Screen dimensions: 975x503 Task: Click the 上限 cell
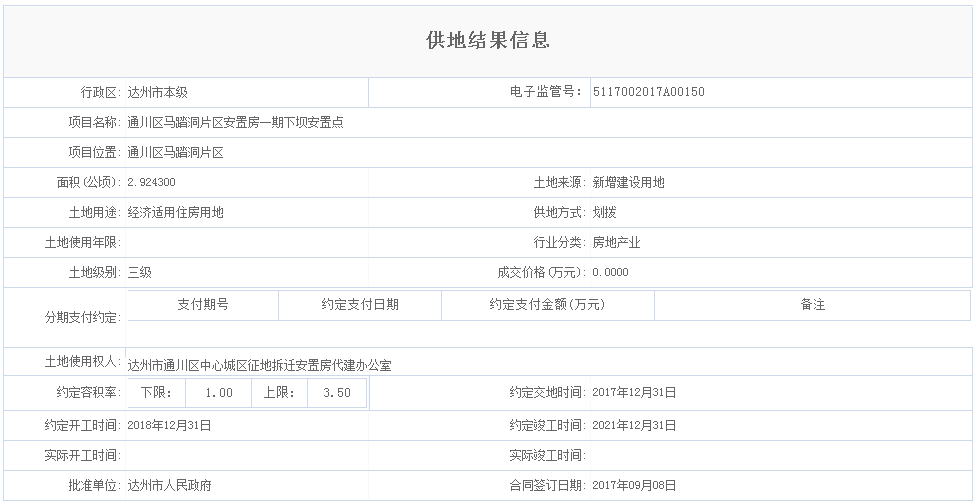pos(279,393)
